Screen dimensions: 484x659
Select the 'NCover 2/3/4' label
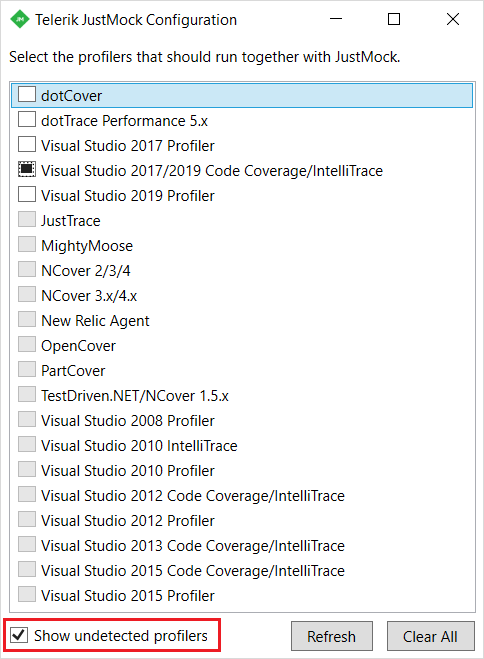tap(86, 271)
